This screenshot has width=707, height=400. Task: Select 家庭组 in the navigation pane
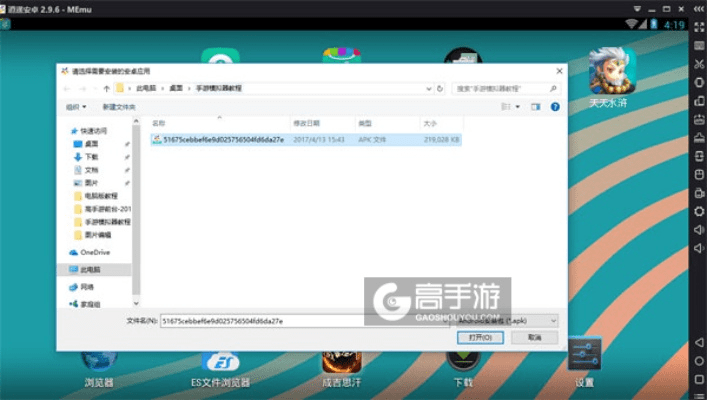85,304
